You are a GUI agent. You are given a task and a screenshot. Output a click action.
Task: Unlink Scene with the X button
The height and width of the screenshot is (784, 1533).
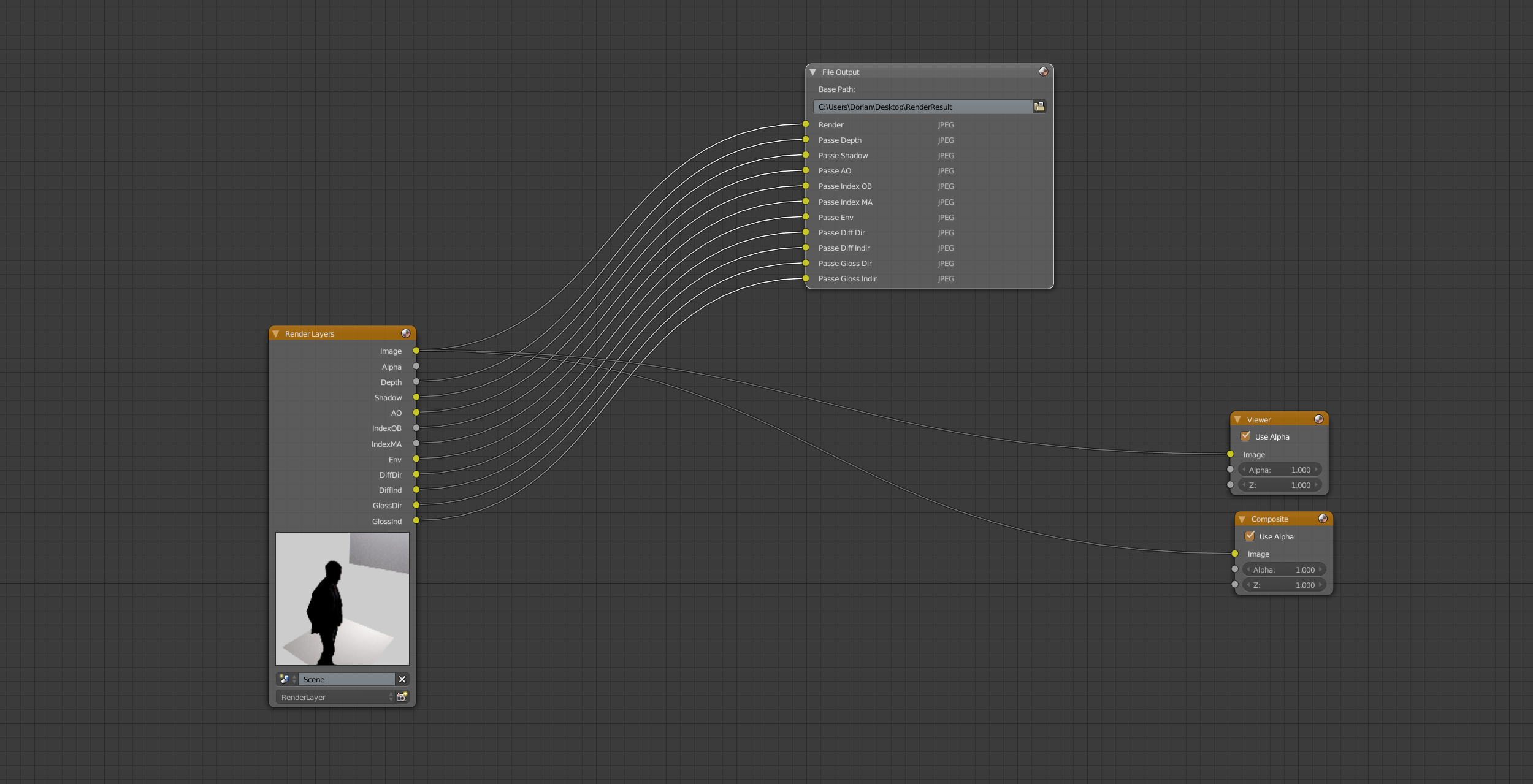(402, 679)
